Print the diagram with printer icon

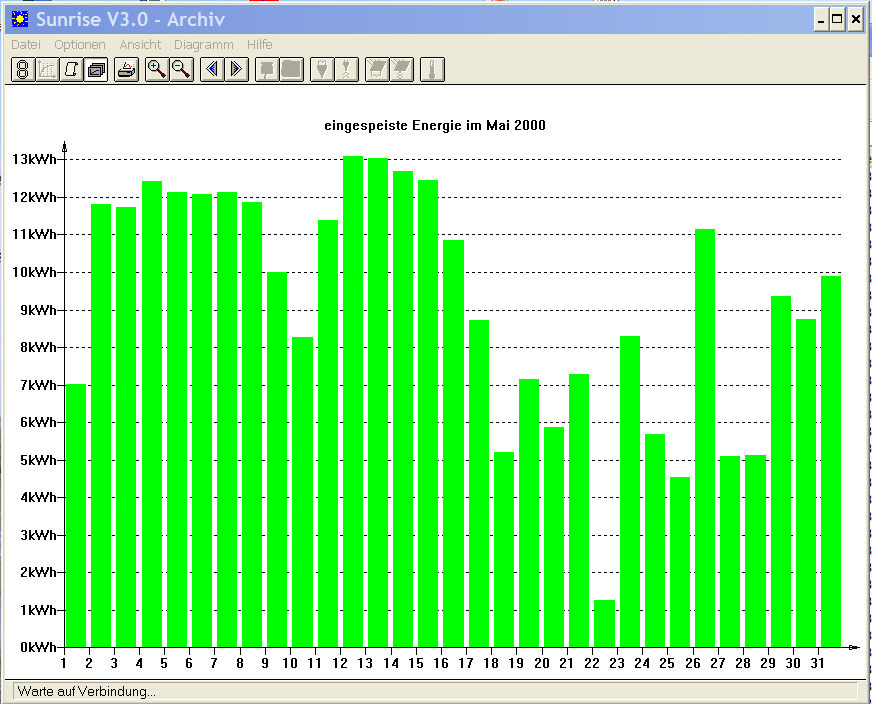(x=127, y=70)
